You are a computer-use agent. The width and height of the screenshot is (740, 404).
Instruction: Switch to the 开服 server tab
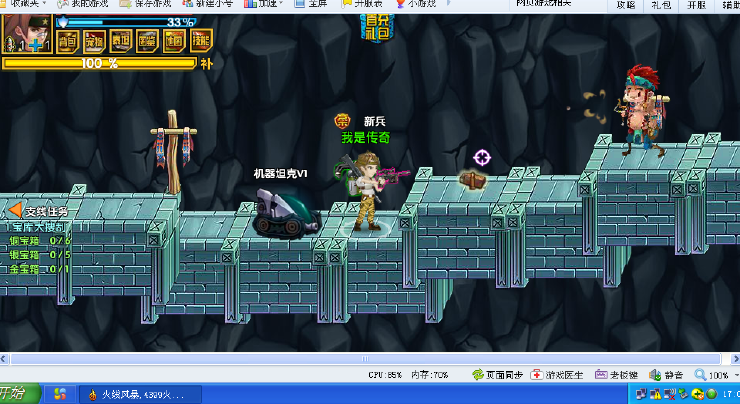696,5
